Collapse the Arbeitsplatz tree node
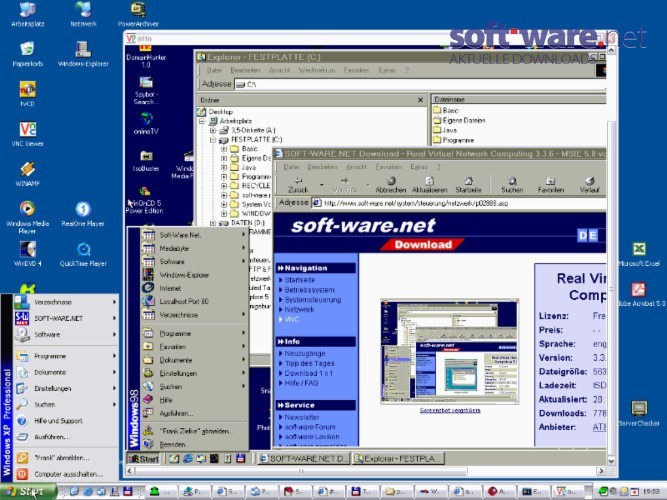The height and width of the screenshot is (500, 667). tap(202, 121)
